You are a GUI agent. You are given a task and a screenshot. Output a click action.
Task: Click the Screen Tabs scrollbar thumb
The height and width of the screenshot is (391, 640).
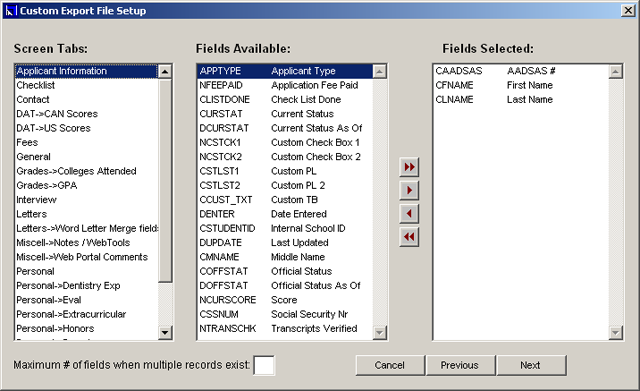pos(164,180)
